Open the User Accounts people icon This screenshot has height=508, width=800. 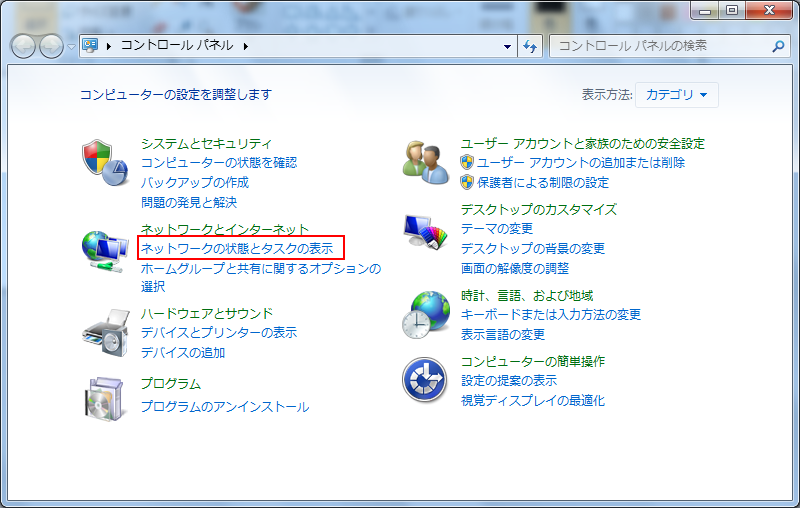click(x=426, y=163)
